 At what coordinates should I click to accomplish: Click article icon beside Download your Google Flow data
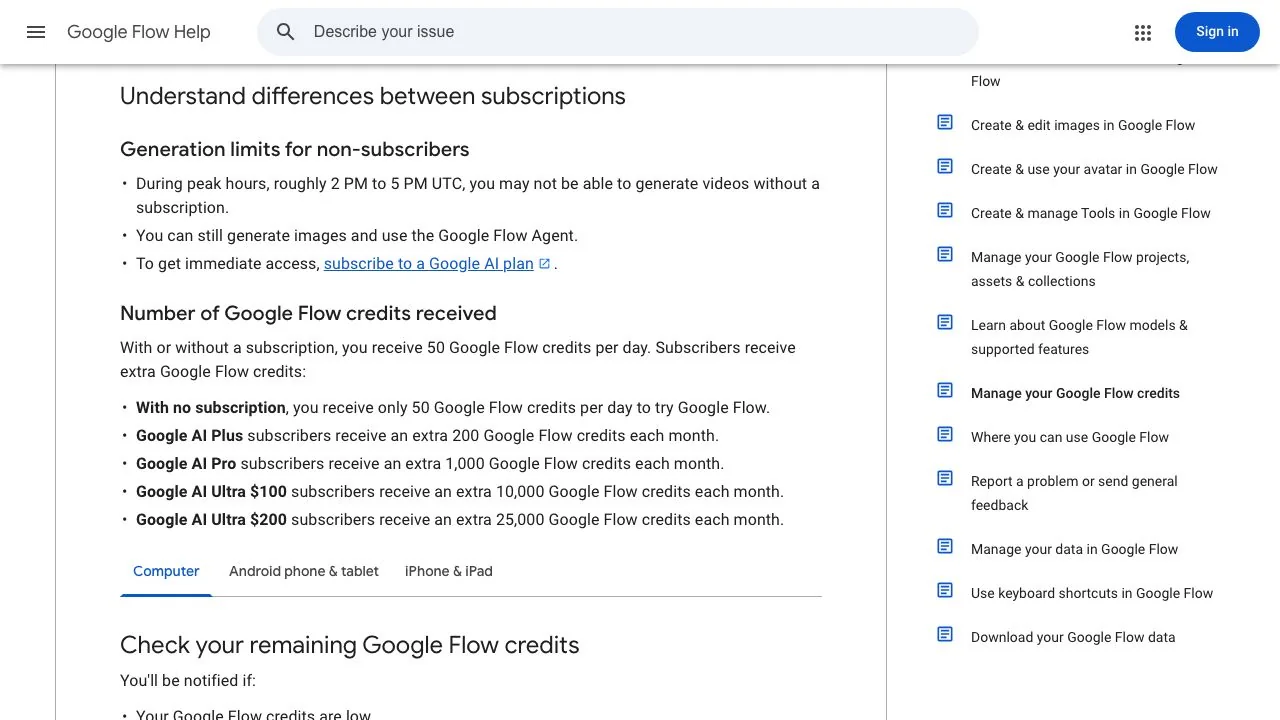[945, 634]
